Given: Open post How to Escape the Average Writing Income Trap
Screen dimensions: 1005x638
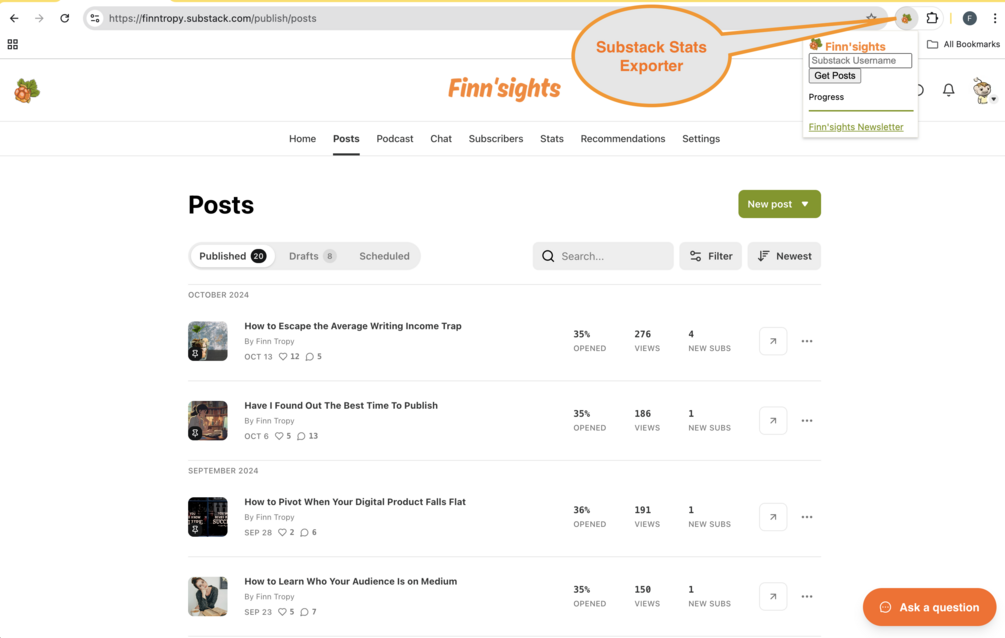Looking at the screenshot, I should coord(353,326).
